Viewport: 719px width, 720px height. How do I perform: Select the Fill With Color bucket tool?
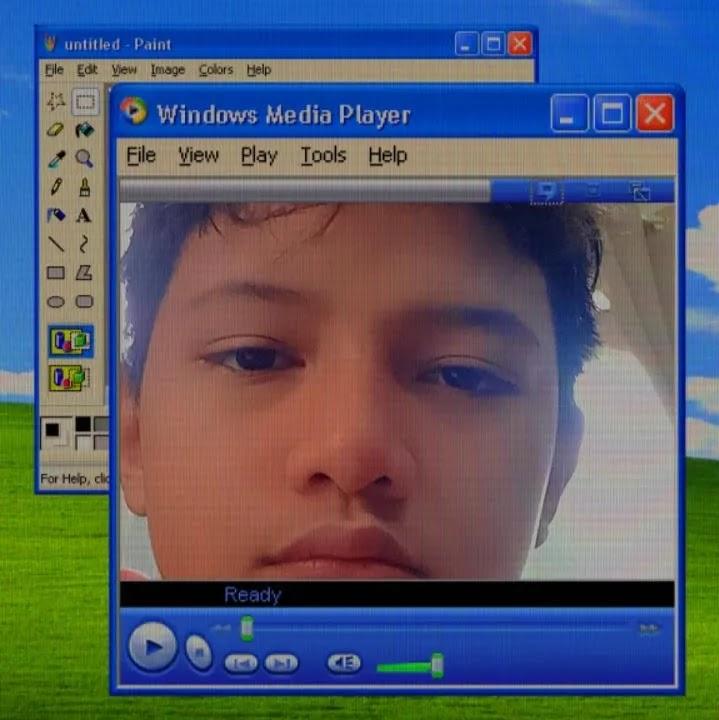pyautogui.click(x=85, y=129)
